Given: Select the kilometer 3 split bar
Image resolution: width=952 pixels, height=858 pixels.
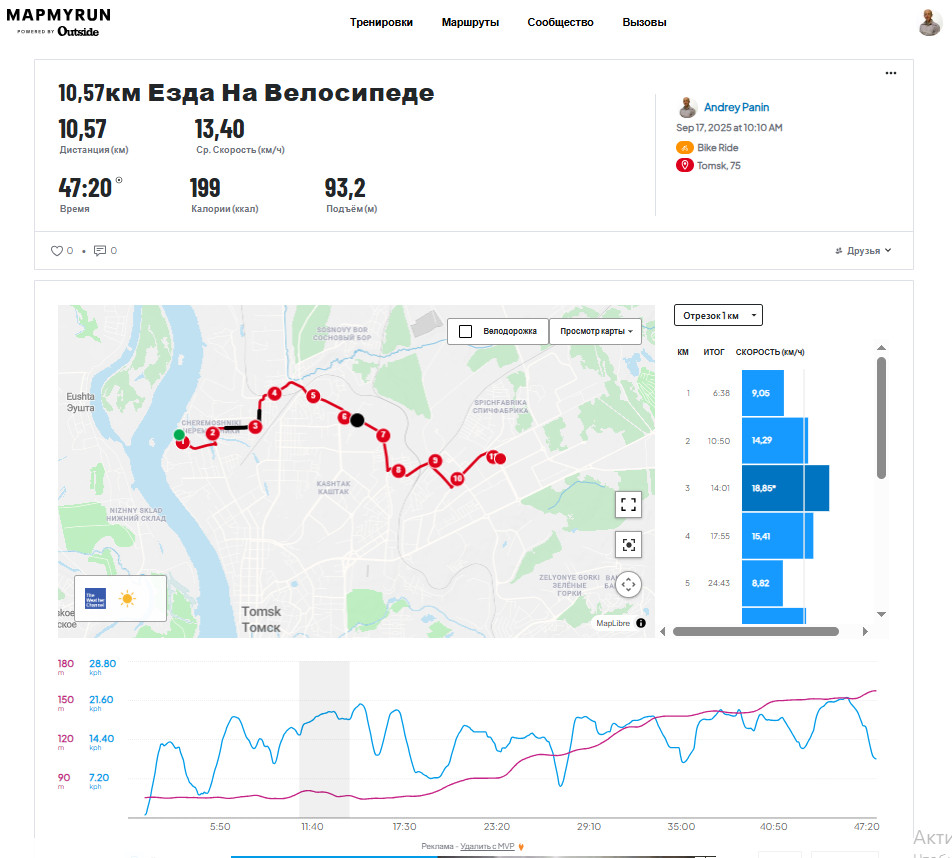Looking at the screenshot, I should [x=785, y=488].
